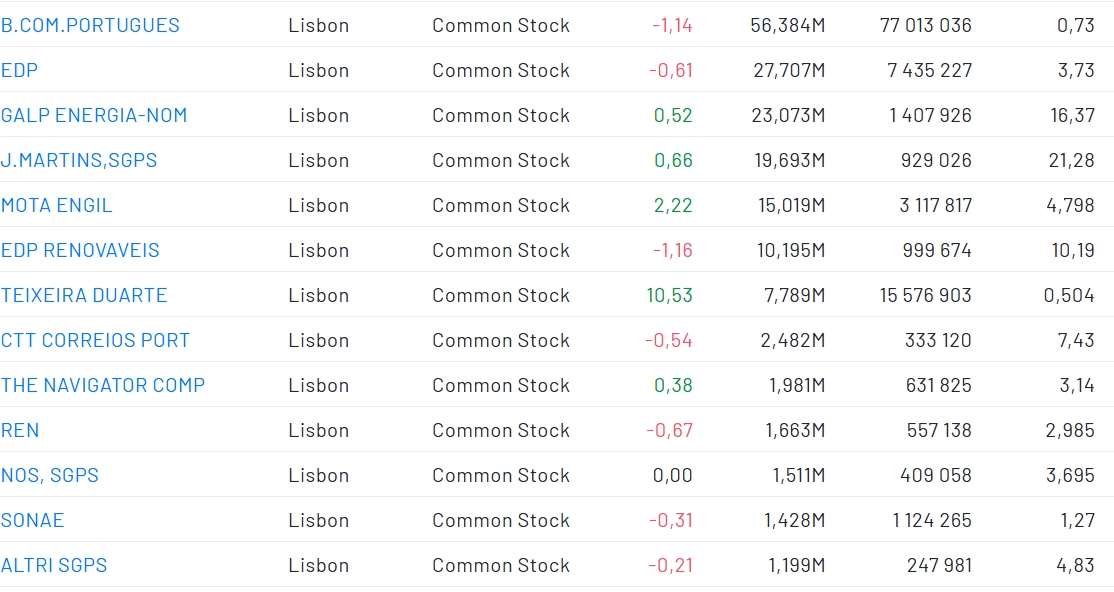Image resolution: width=1114 pixels, height=592 pixels.
Task: Click the SONAE stock link
Action: click(x=33, y=520)
